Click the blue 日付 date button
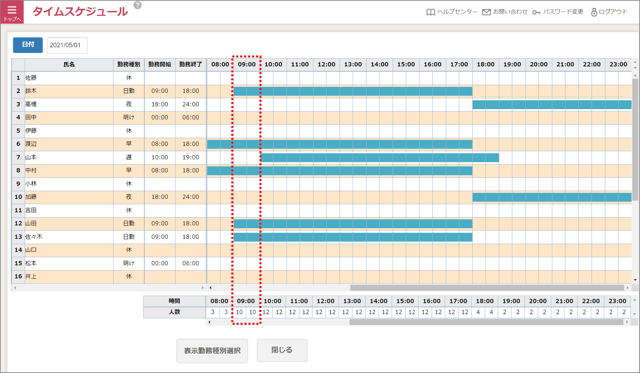 28,45
